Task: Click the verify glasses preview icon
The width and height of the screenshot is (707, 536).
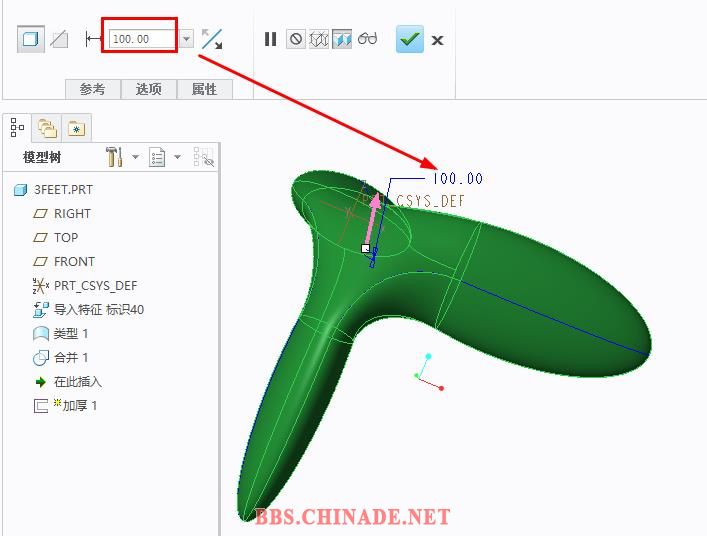Action: click(x=367, y=39)
